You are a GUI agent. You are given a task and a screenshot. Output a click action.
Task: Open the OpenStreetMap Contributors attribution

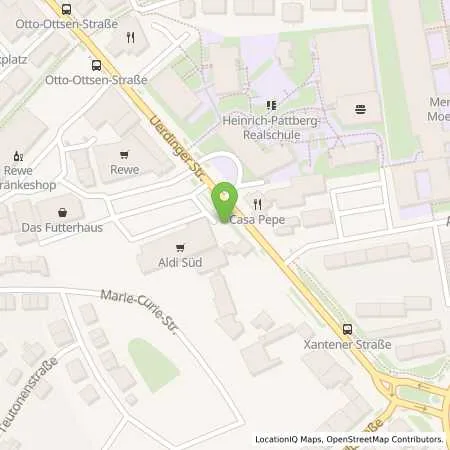click(385, 439)
